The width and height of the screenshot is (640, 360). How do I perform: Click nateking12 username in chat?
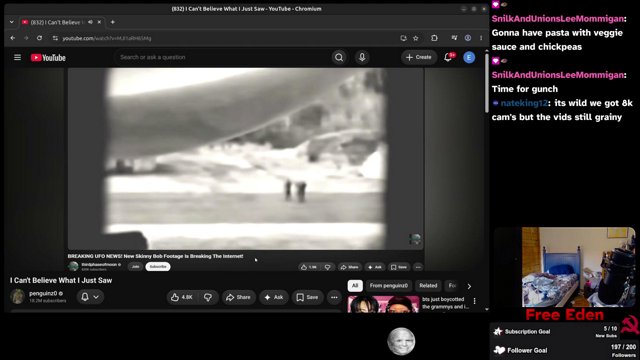point(524,103)
